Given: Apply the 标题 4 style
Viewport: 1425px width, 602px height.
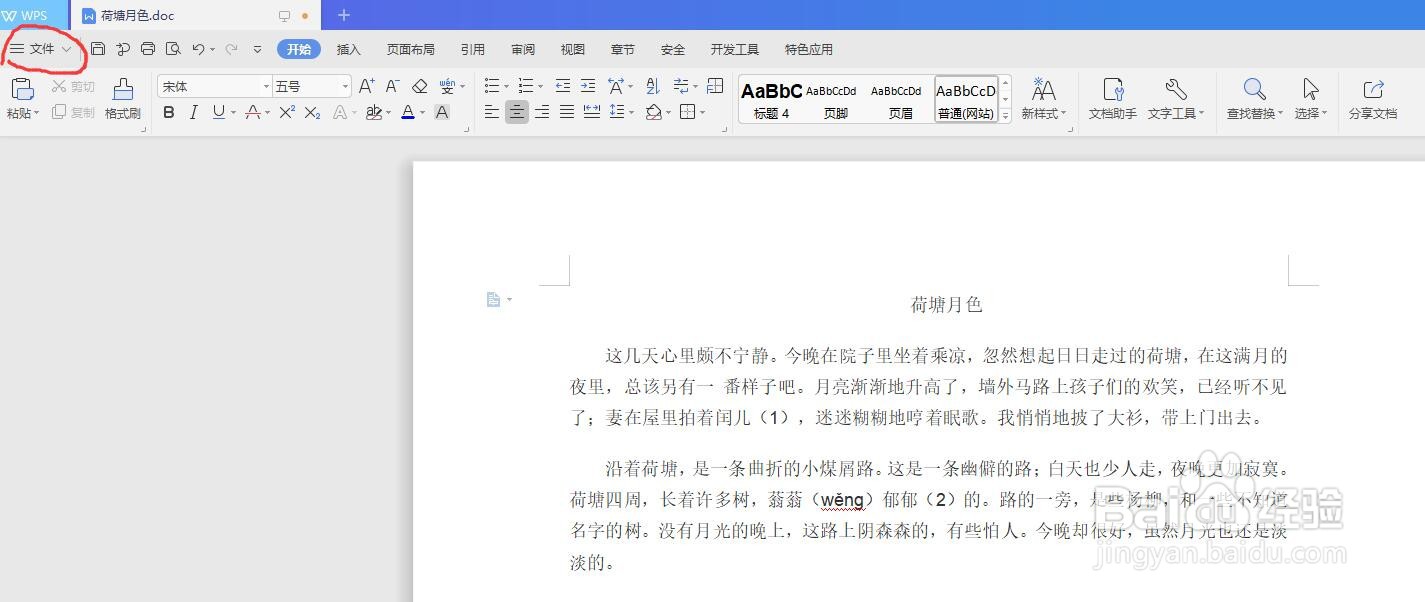Looking at the screenshot, I should (770, 97).
